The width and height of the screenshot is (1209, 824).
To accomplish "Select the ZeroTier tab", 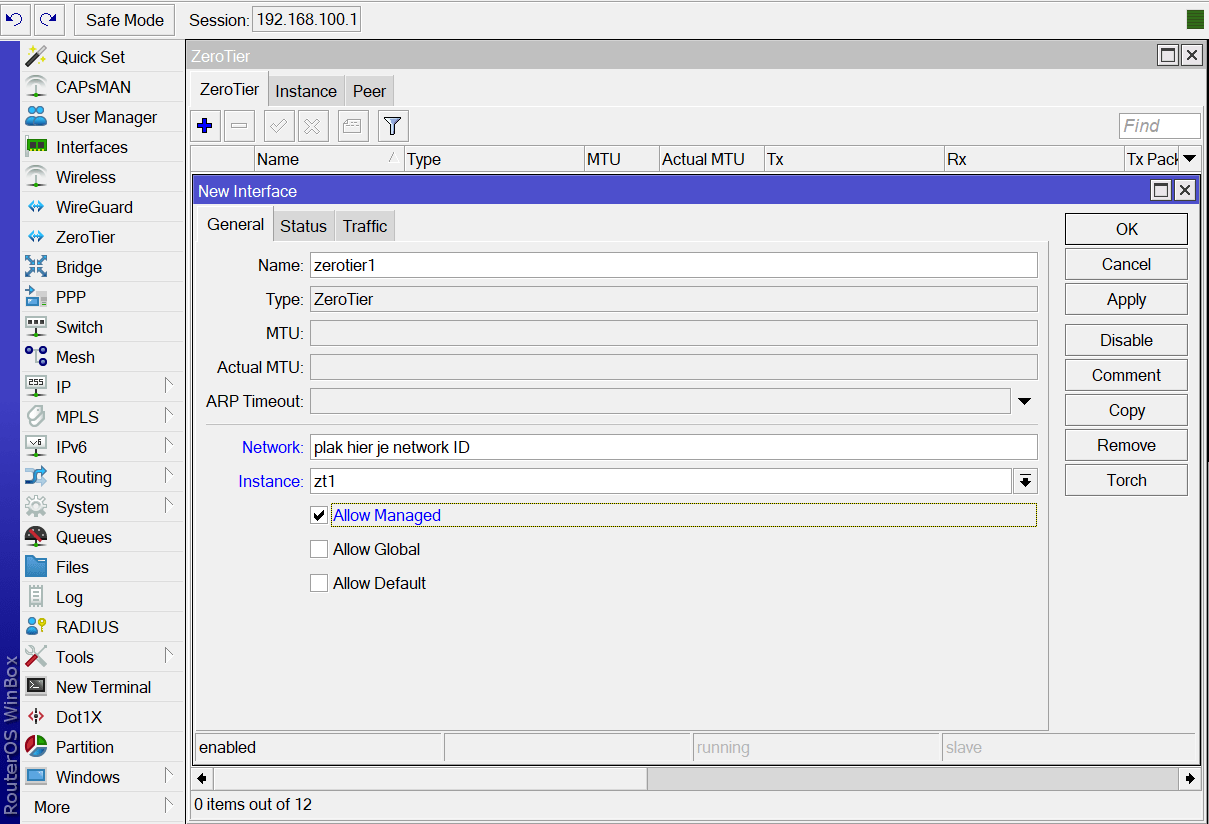I will [x=230, y=89].
